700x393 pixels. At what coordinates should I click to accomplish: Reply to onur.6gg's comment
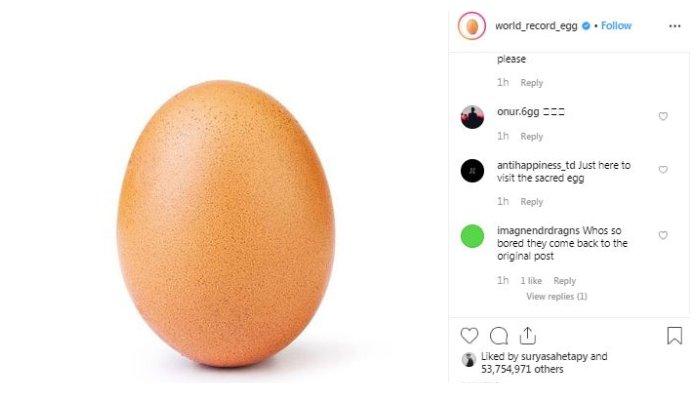(x=531, y=137)
